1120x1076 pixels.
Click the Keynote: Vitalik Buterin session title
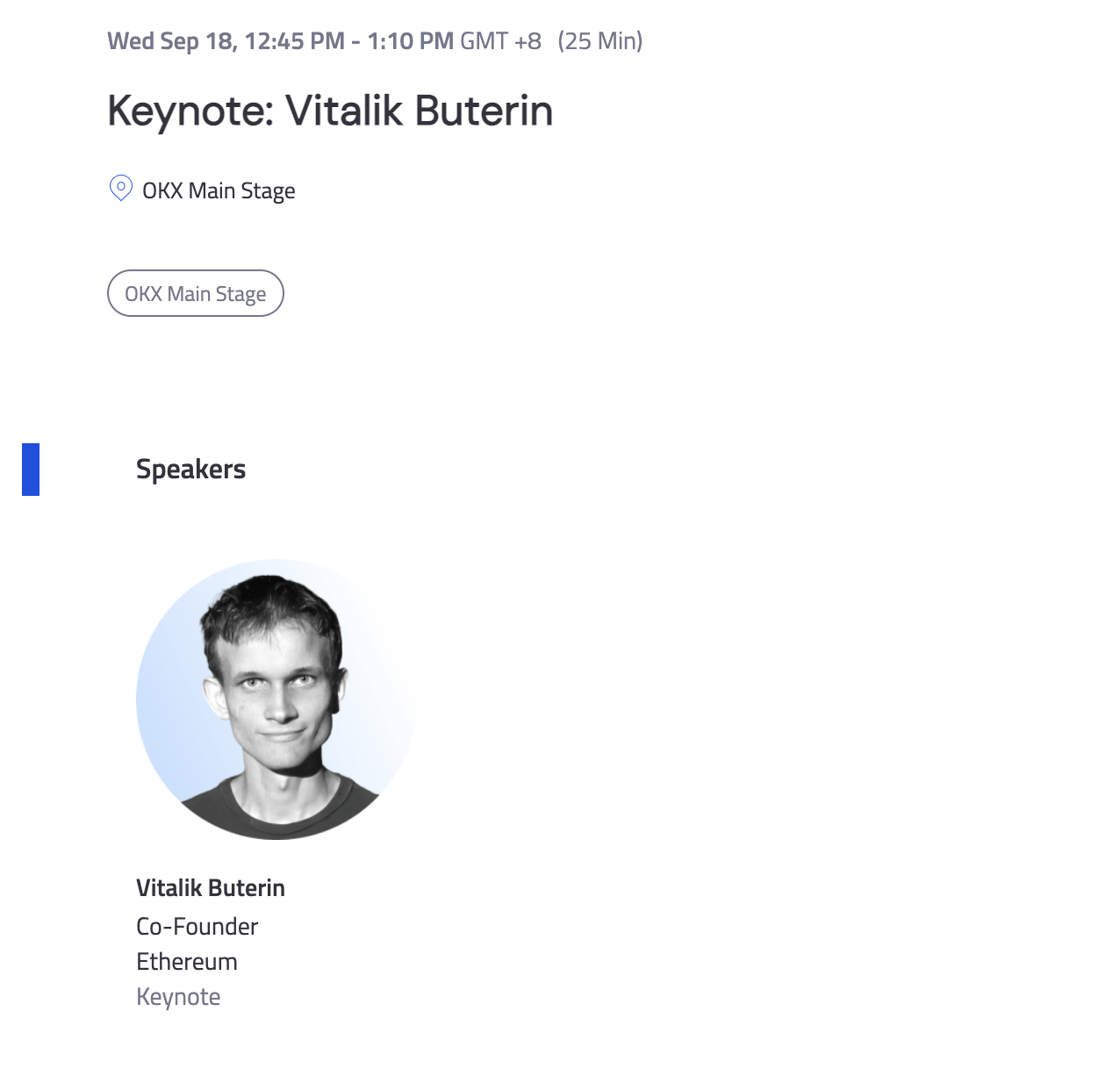(x=330, y=111)
